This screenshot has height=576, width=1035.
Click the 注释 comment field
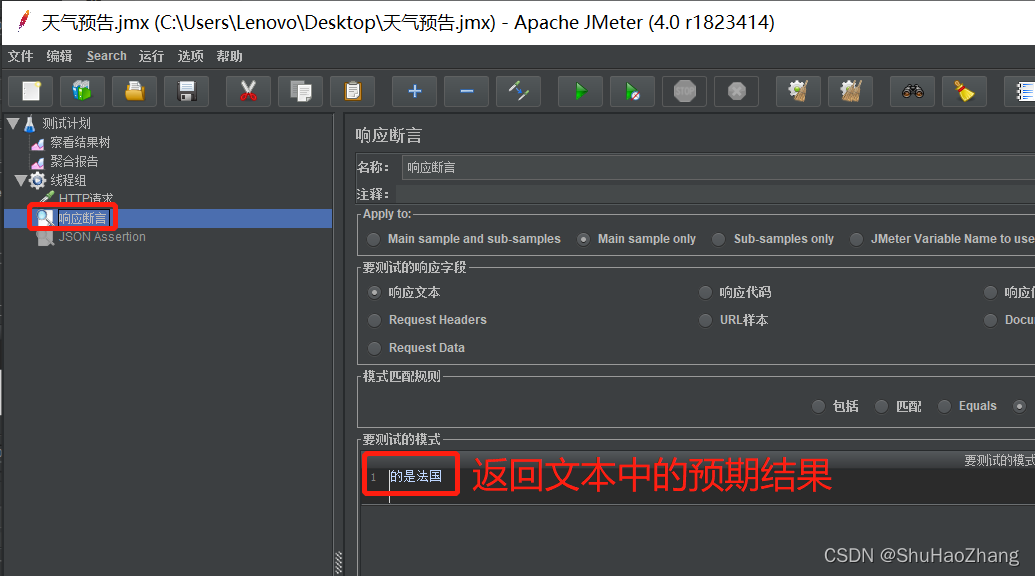(x=715, y=194)
